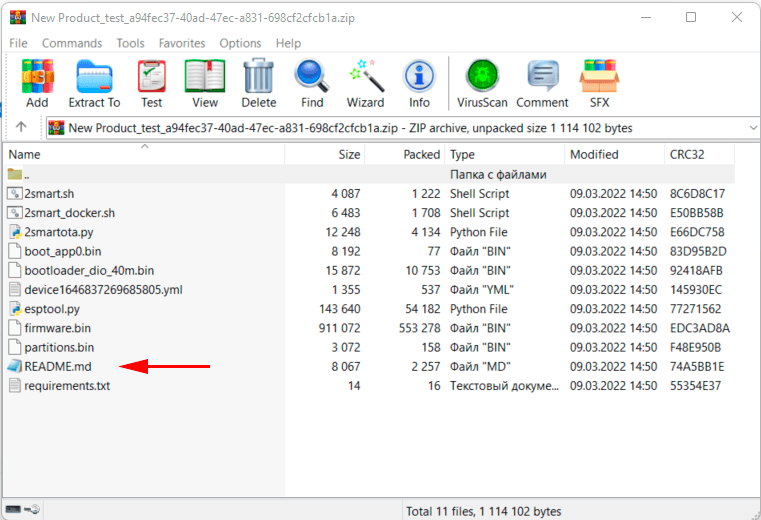Open the Find magnifier tool
This screenshot has height=520, width=761.
point(312,76)
